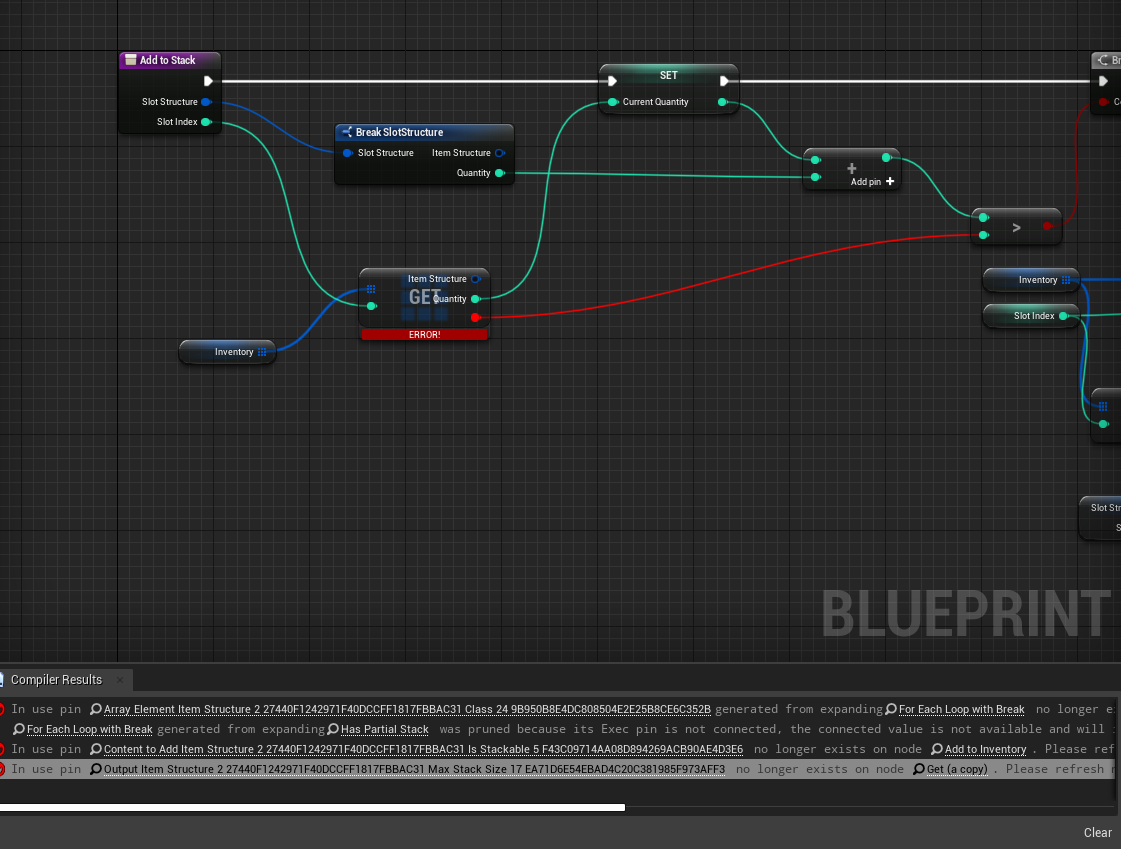The height and width of the screenshot is (849, 1121).
Task: Click Quantity output pin on GET node
Action: [476, 299]
